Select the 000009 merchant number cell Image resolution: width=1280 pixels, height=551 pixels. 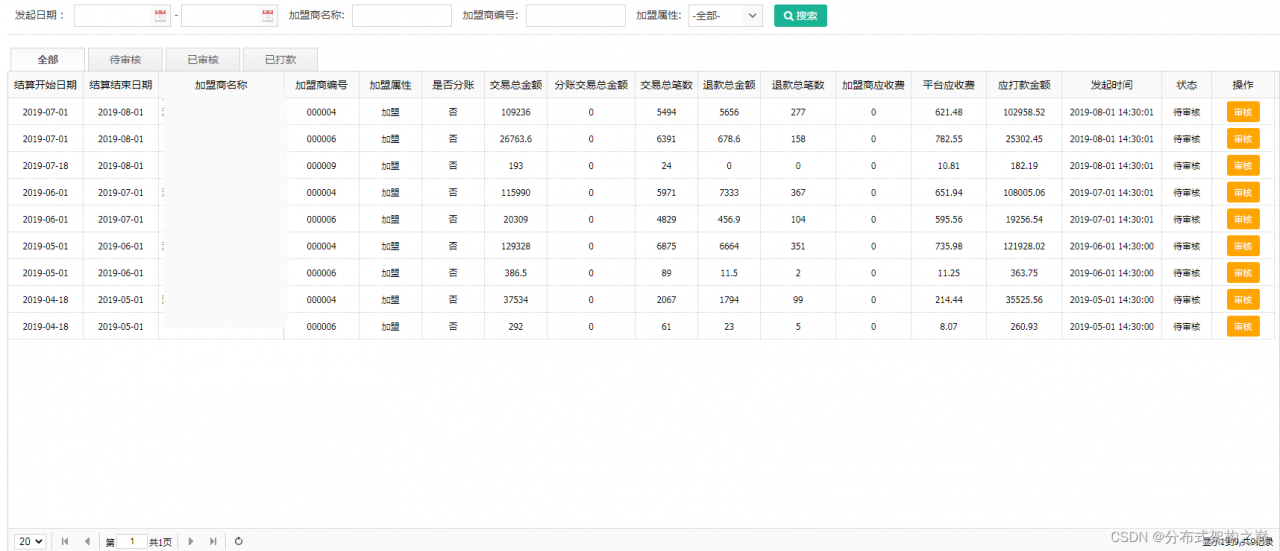pos(321,166)
